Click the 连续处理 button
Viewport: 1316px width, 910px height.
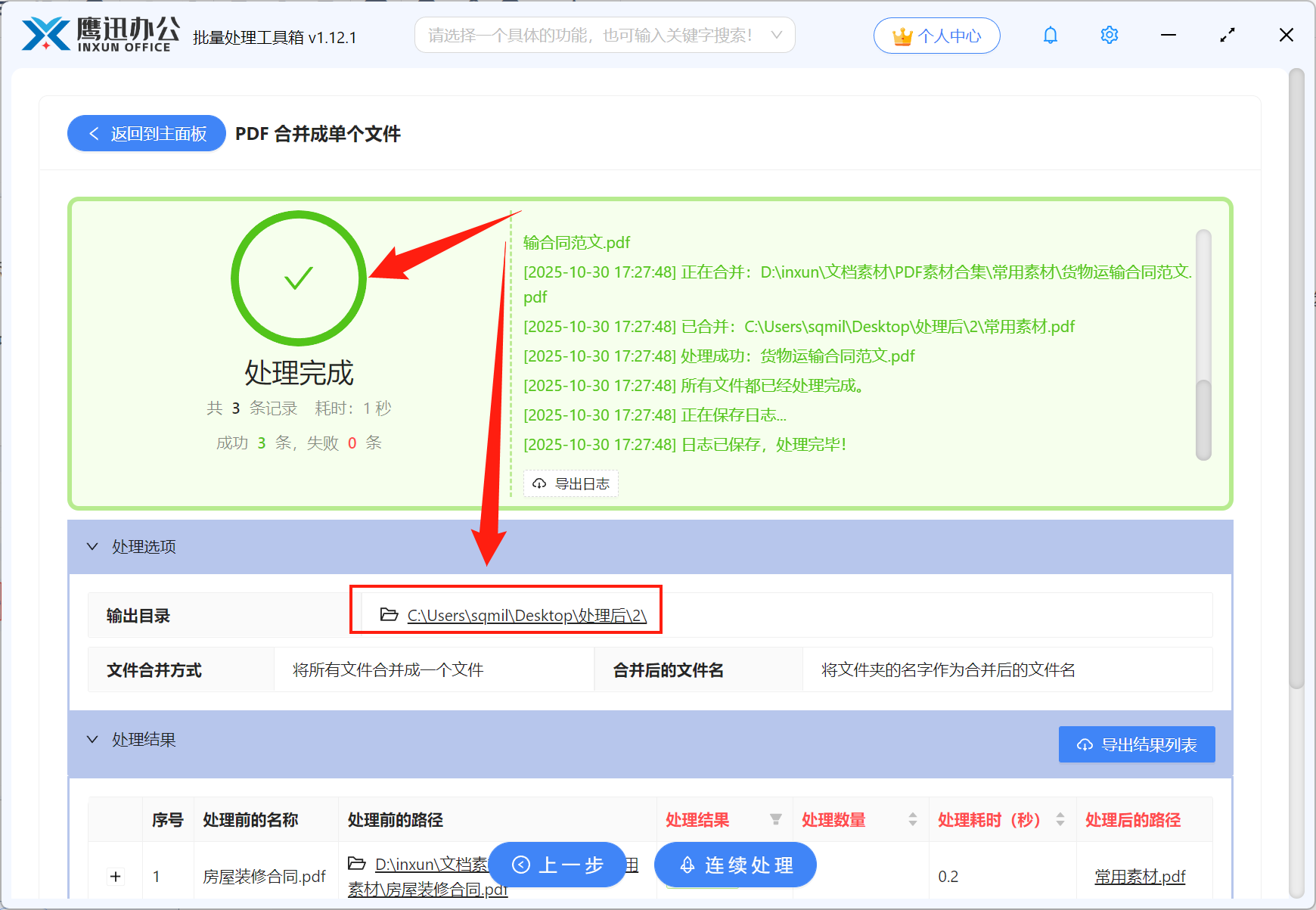(x=734, y=865)
